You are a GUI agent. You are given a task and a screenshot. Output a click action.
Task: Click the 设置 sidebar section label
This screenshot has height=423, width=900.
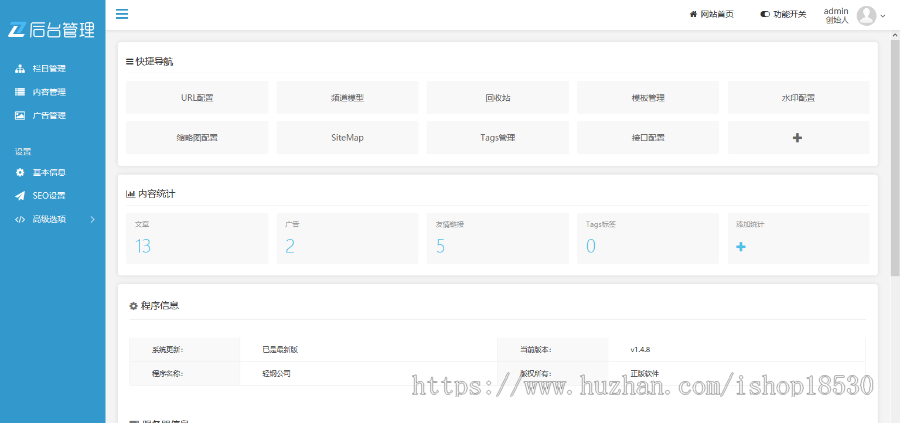click(23, 152)
